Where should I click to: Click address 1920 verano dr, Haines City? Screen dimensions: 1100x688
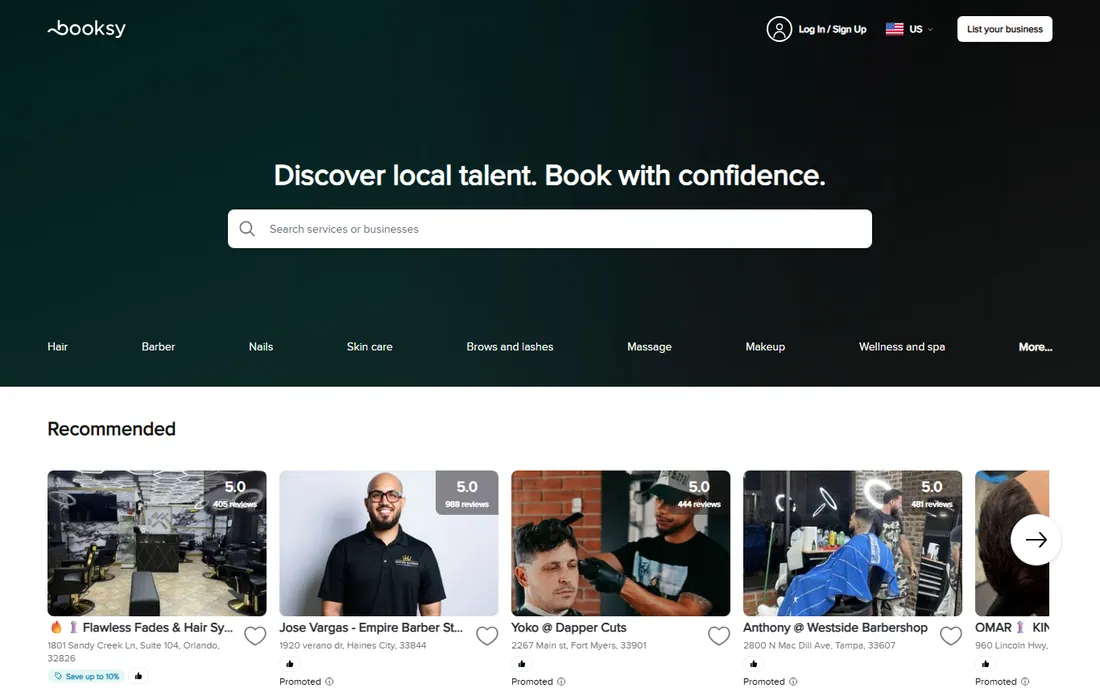[x=353, y=645]
